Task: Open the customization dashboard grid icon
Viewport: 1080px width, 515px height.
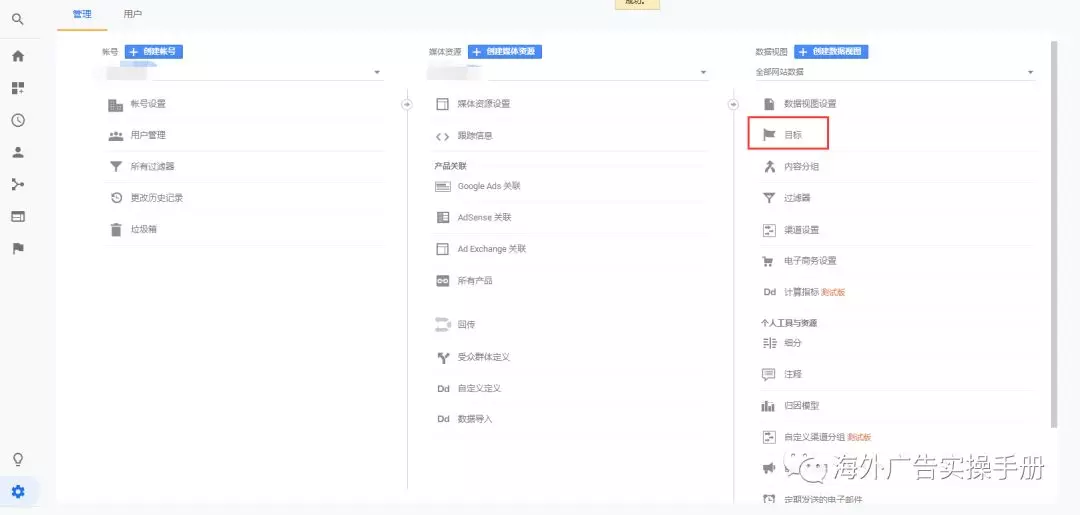Action: 18,88
